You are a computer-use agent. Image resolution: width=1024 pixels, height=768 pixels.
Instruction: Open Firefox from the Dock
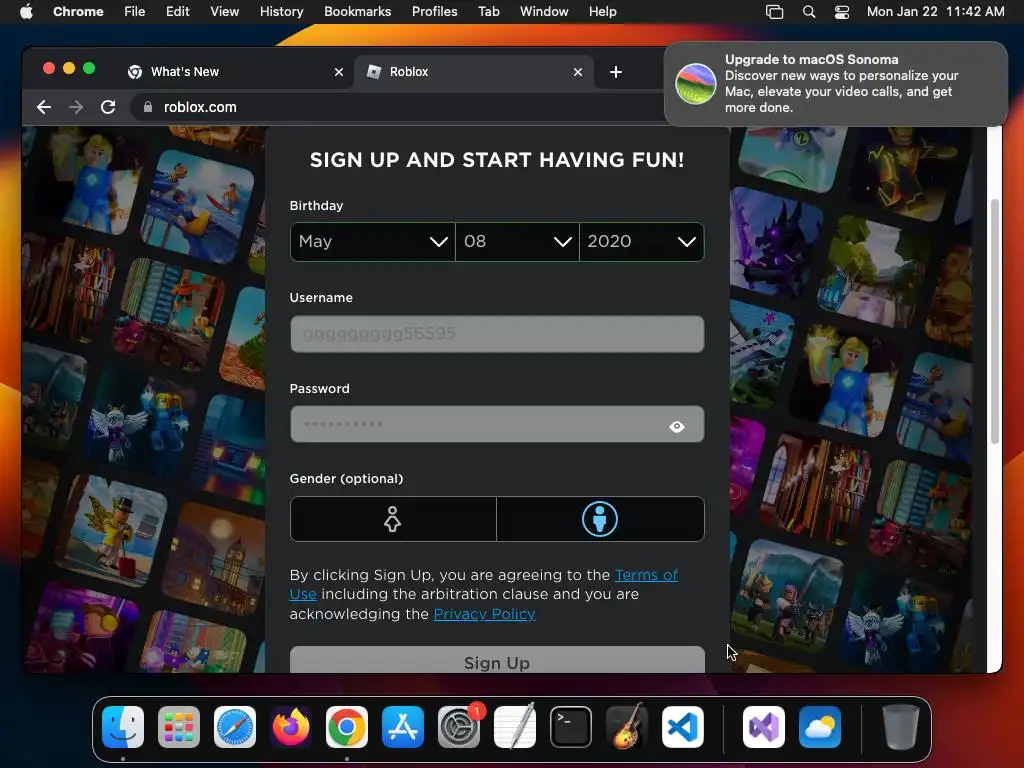(291, 727)
